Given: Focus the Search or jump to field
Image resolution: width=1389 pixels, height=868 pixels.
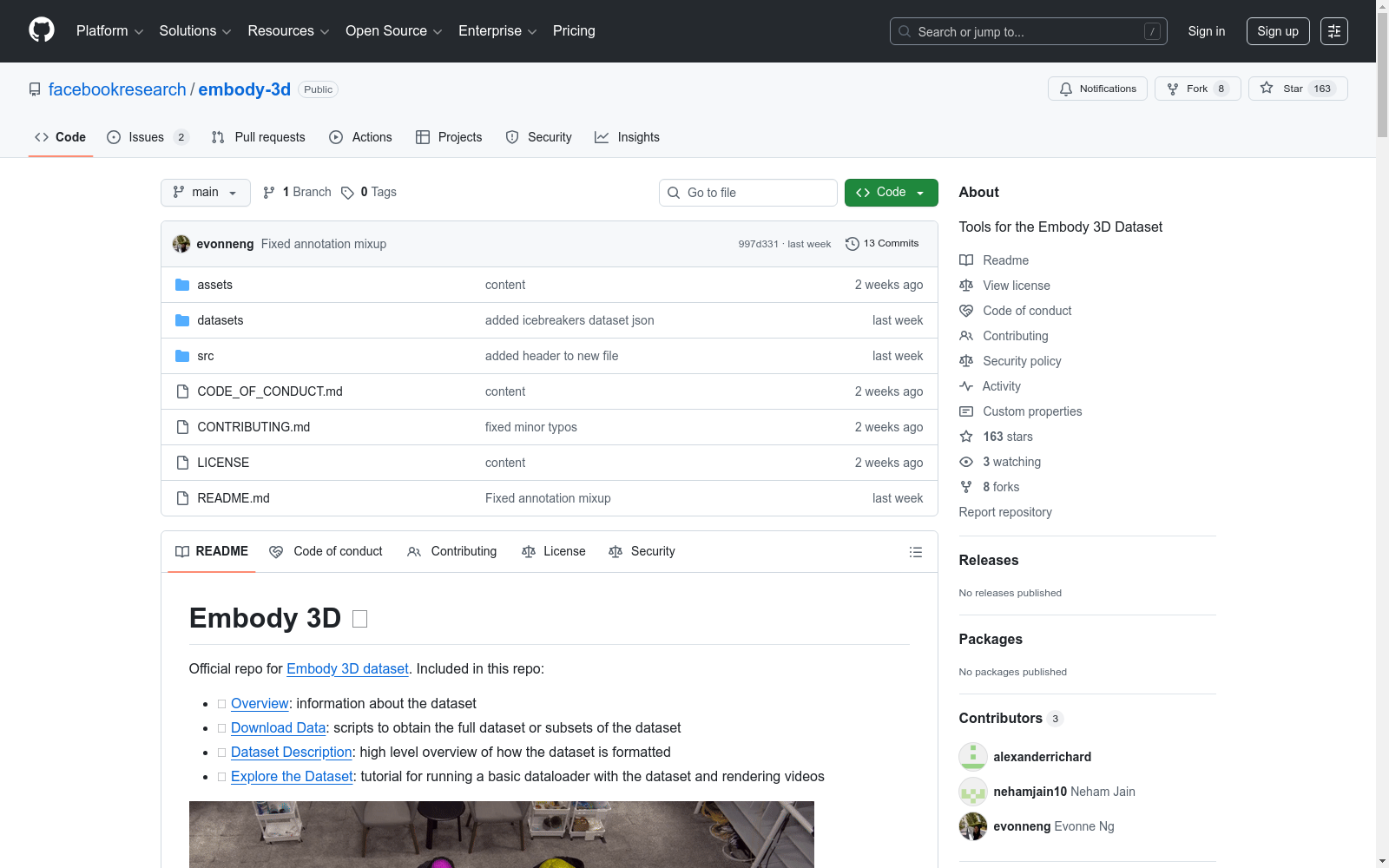Looking at the screenshot, I should tap(1029, 31).
